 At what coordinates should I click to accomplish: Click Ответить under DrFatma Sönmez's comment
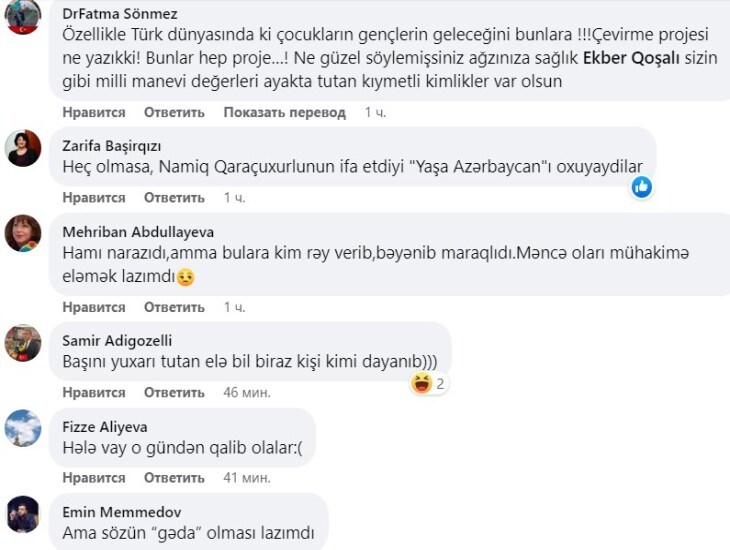pyautogui.click(x=174, y=113)
